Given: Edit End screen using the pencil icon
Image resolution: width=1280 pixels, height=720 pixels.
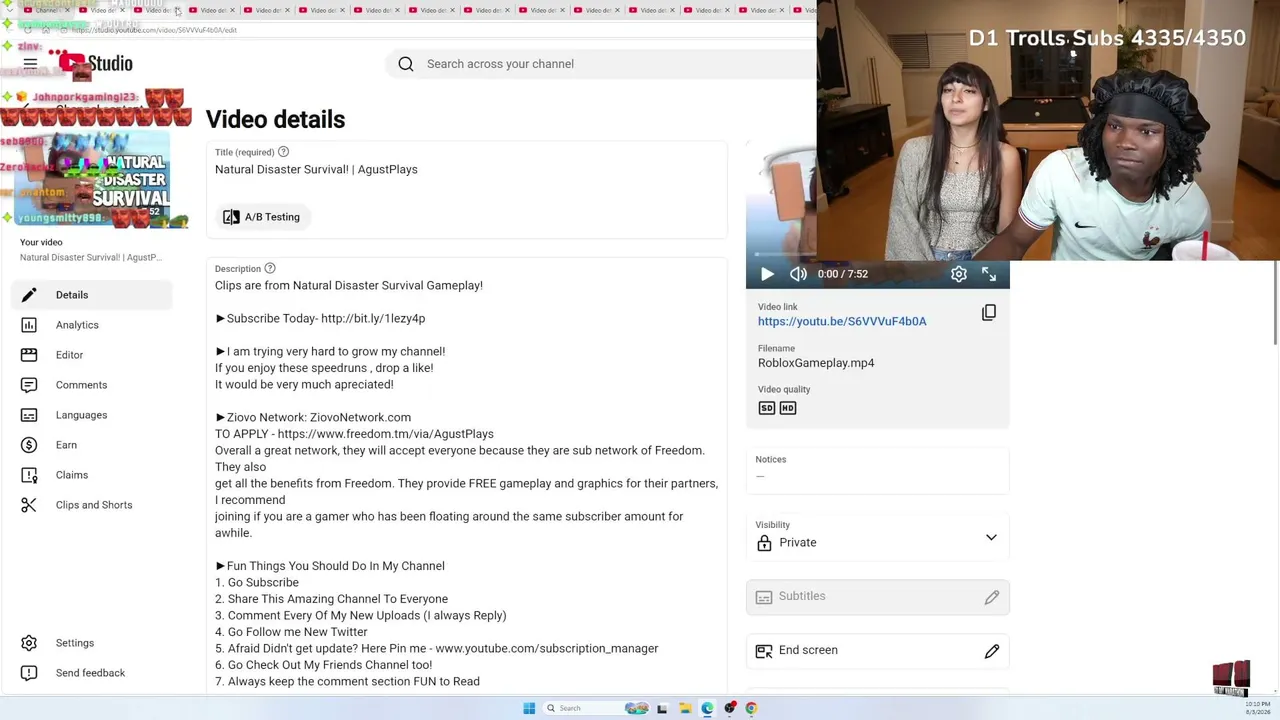Looking at the screenshot, I should 992,652.
